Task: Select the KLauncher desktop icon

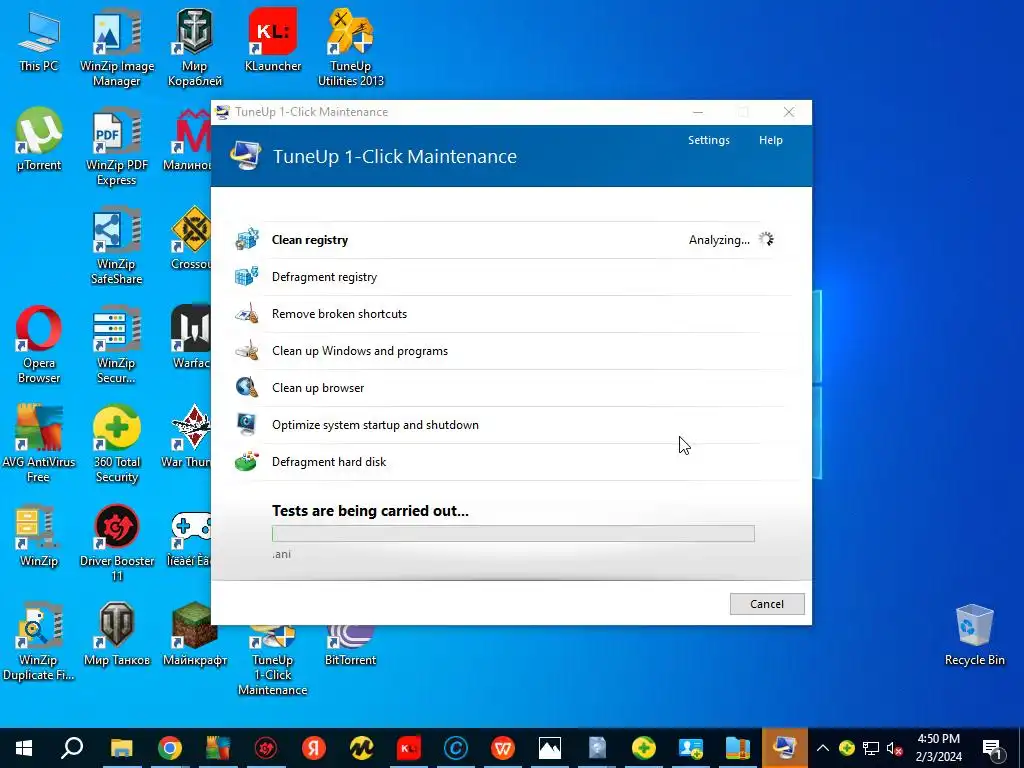Action: coord(273,40)
